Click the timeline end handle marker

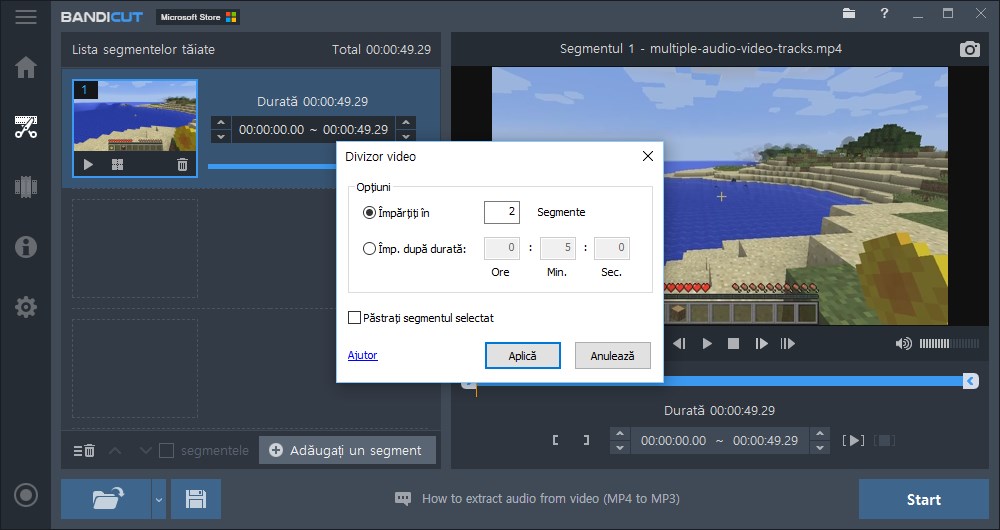point(970,381)
